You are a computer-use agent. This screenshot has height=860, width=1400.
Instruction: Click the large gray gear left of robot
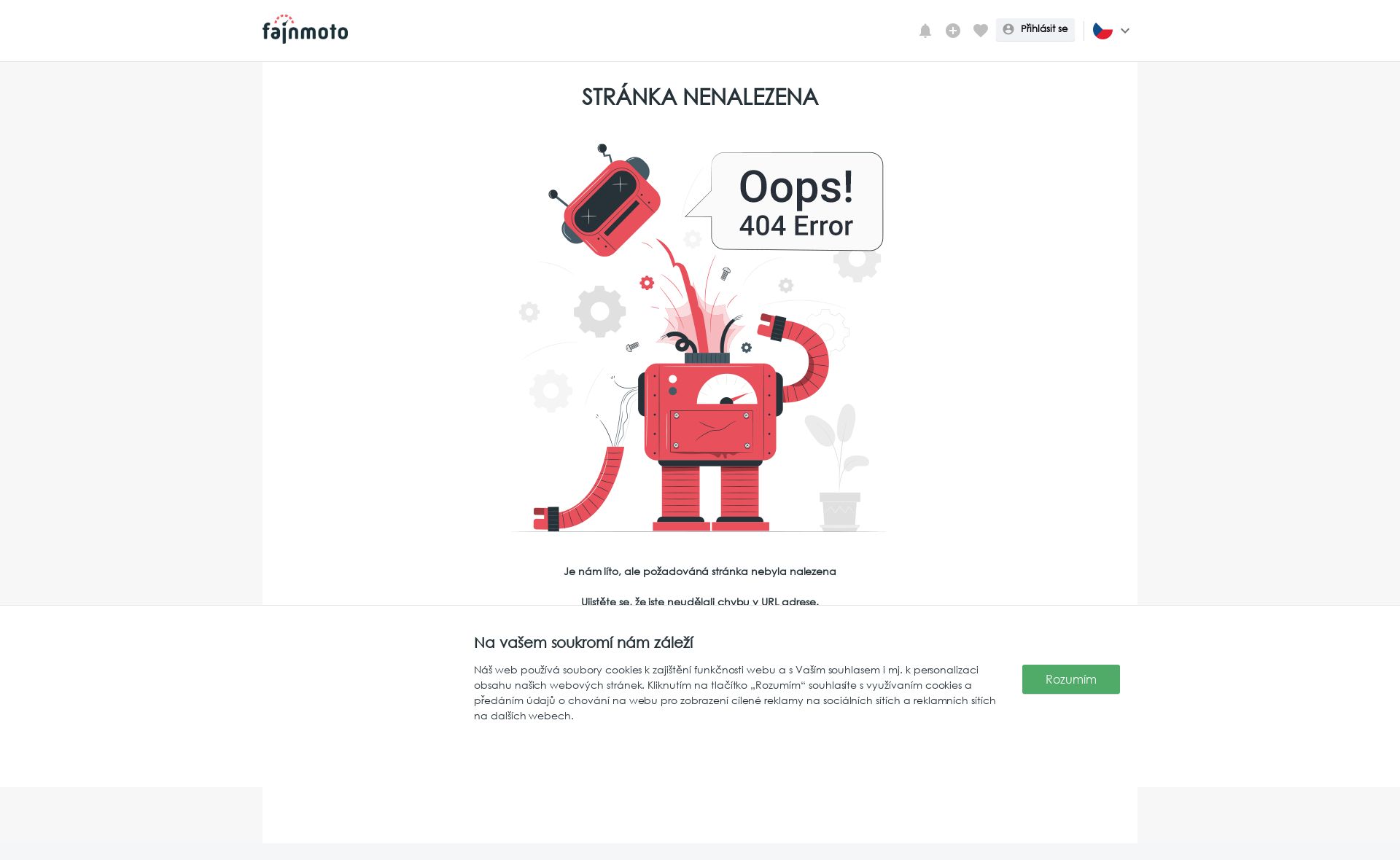[599, 311]
